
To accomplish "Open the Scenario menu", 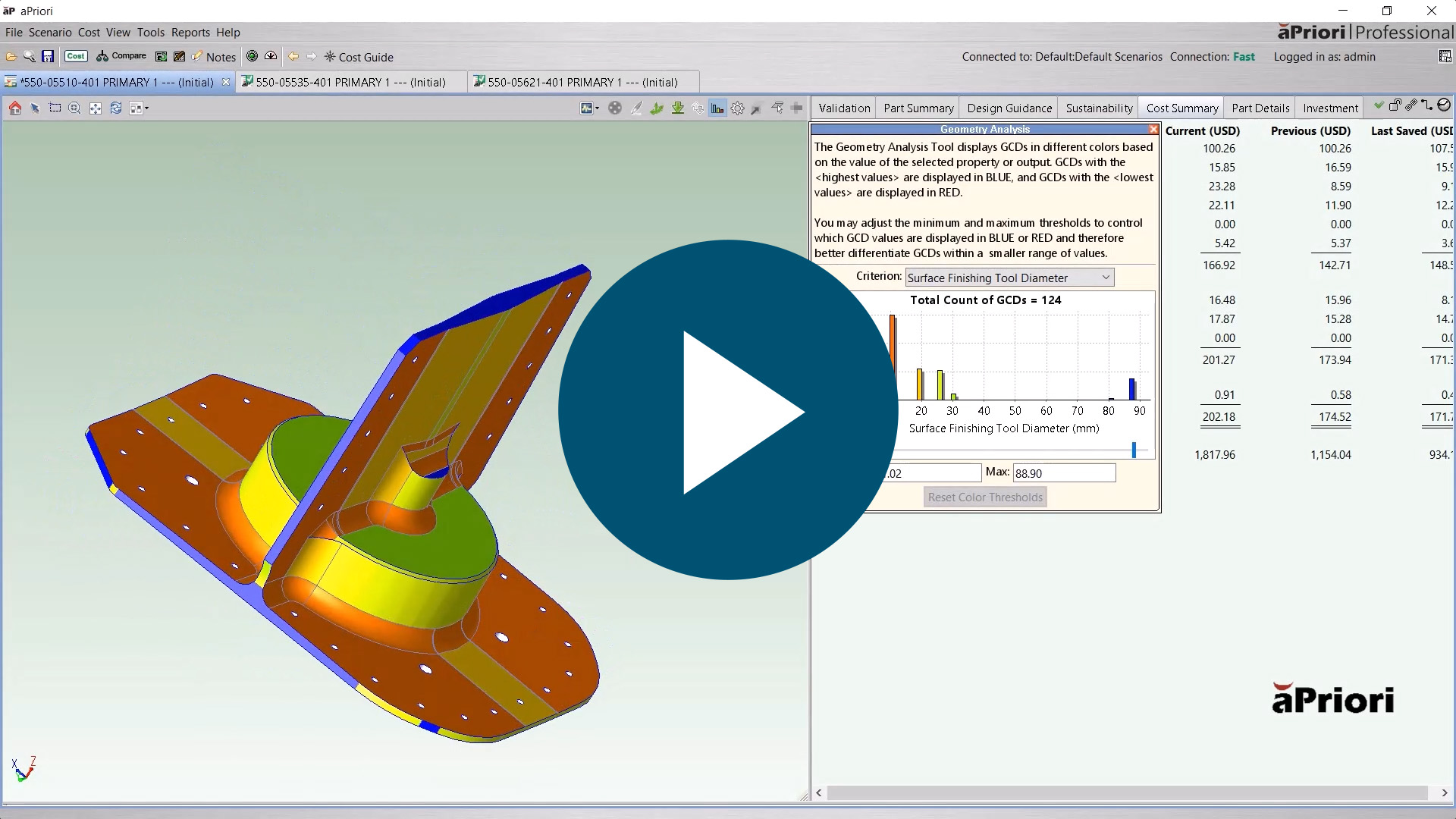I will pos(50,33).
